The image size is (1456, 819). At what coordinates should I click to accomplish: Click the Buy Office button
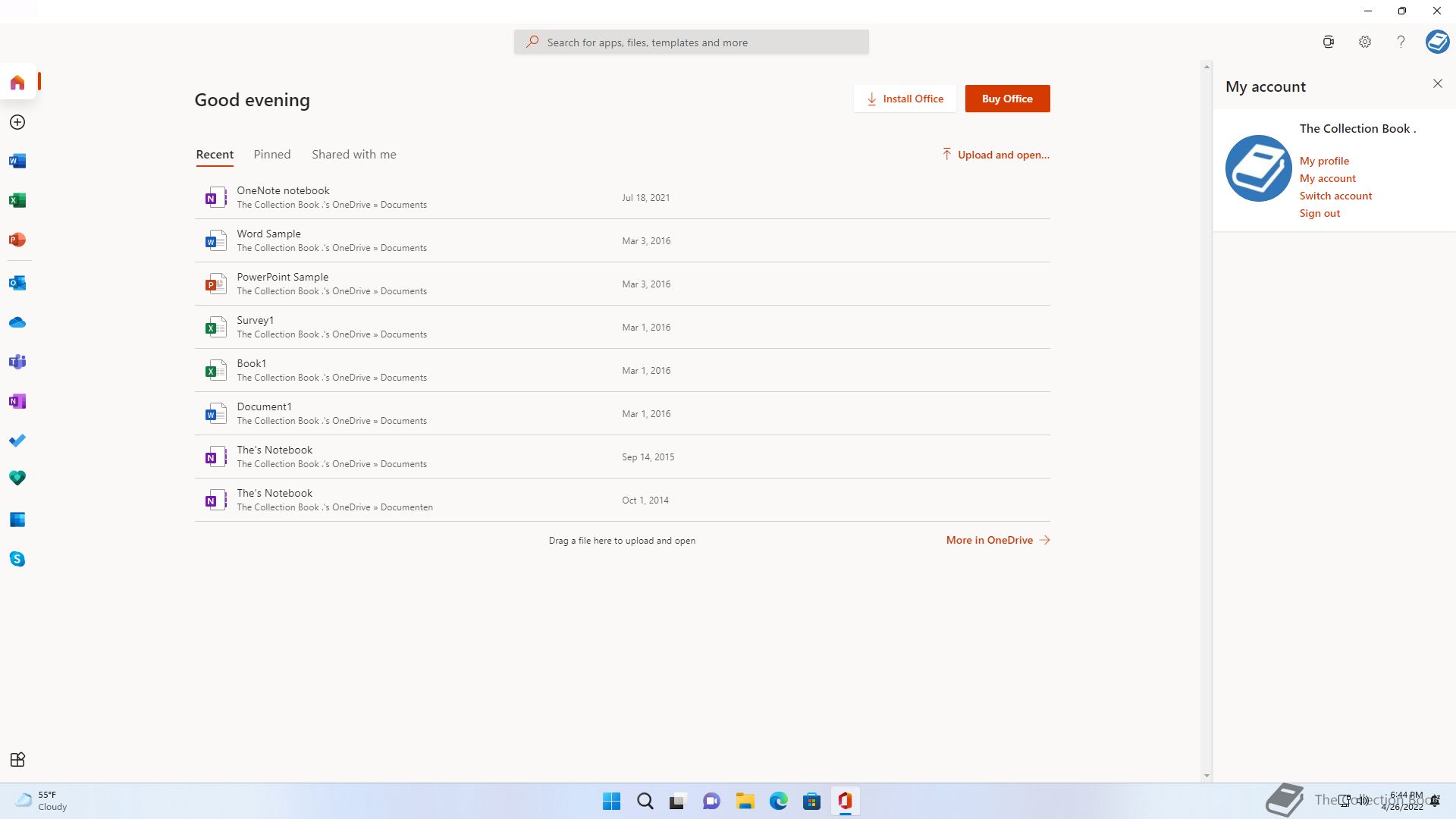click(1006, 99)
